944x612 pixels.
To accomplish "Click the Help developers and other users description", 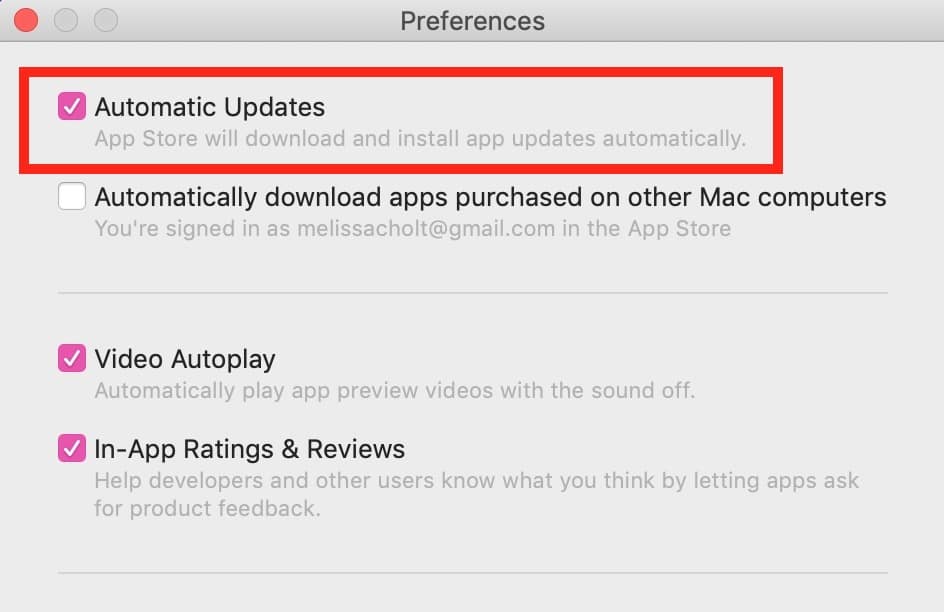I will pos(477,480).
